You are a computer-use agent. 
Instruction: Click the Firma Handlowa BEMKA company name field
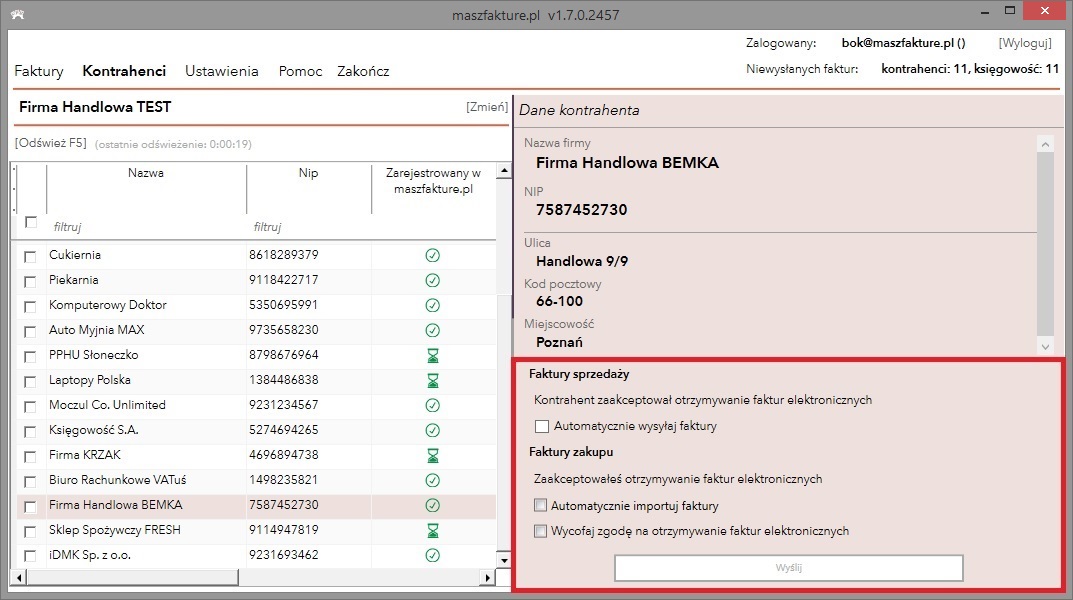click(x=628, y=163)
